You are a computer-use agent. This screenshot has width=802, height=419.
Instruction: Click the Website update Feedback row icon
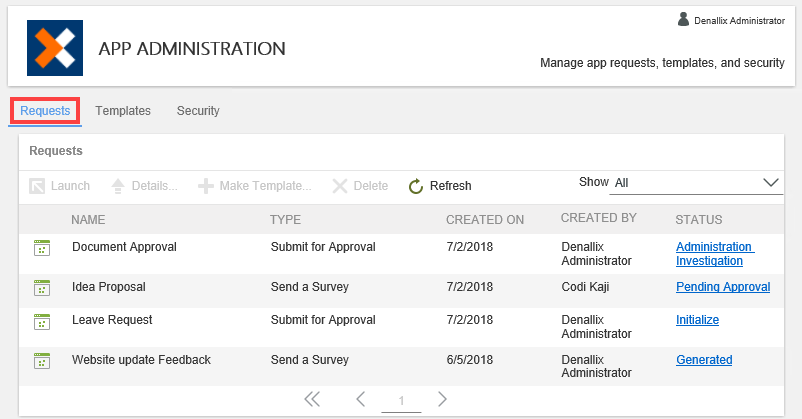pos(42,361)
